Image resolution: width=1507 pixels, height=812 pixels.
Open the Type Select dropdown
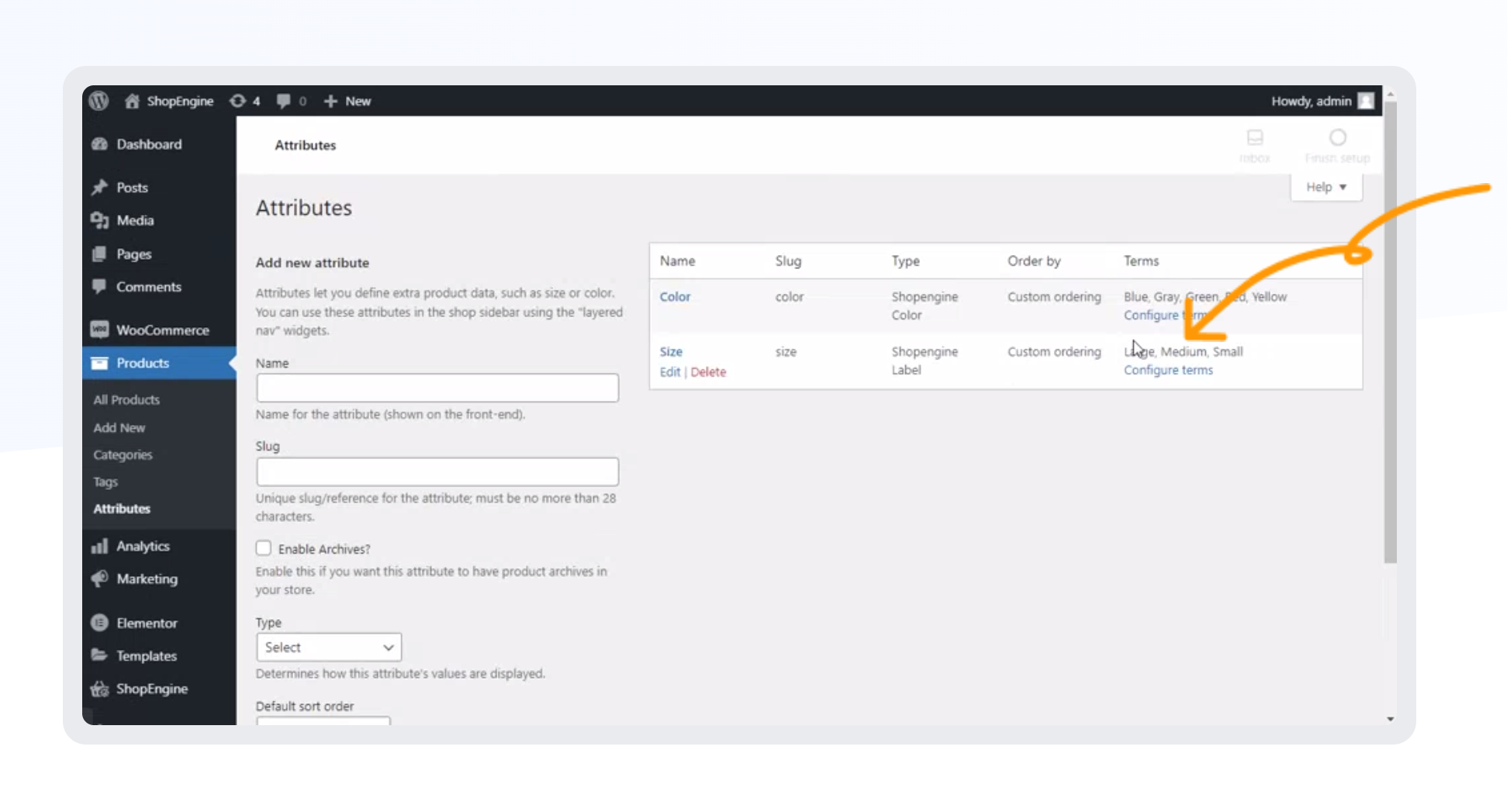pyautogui.click(x=329, y=647)
